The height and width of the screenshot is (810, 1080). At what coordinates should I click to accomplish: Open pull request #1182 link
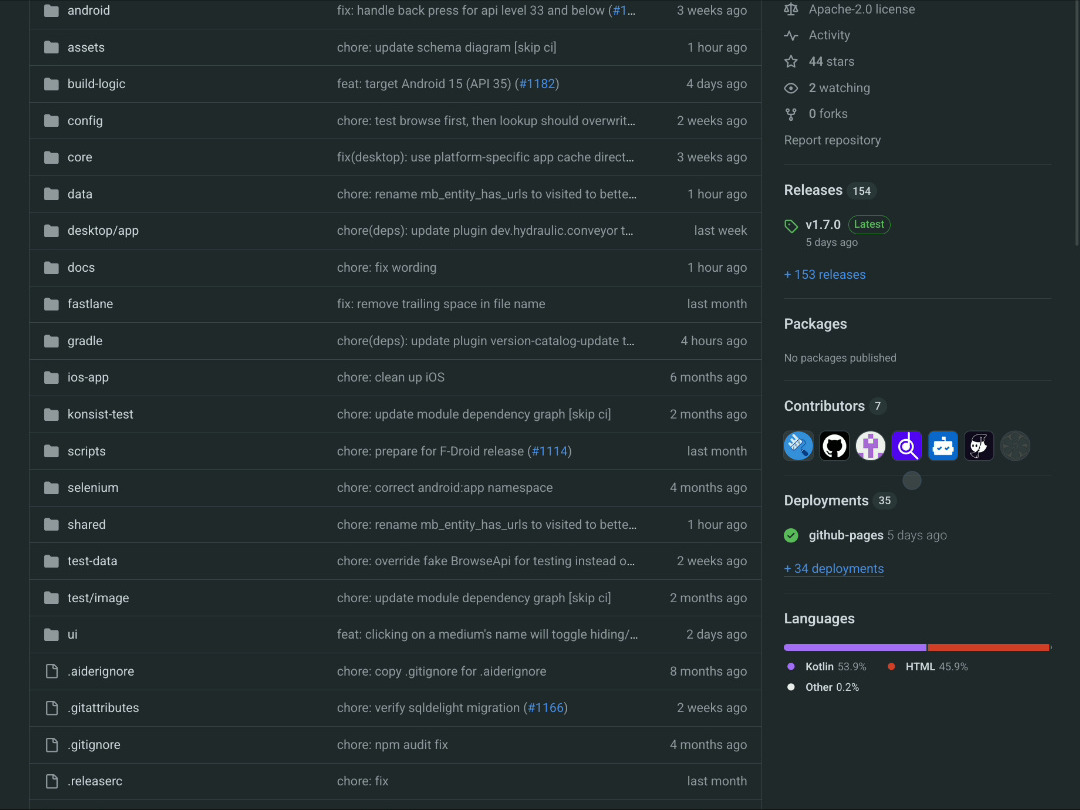(x=536, y=84)
